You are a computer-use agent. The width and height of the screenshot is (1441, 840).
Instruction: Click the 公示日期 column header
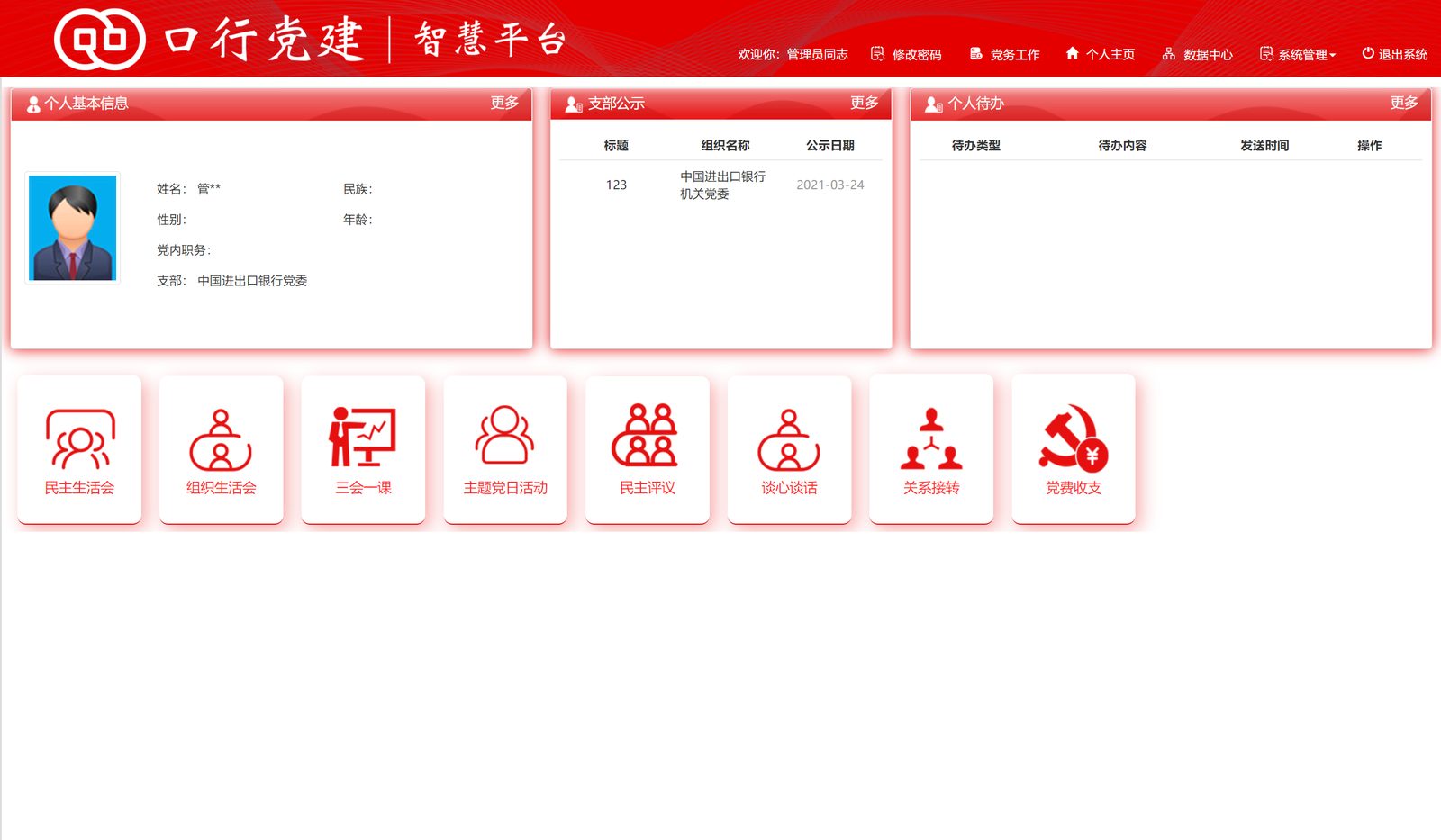(x=830, y=145)
